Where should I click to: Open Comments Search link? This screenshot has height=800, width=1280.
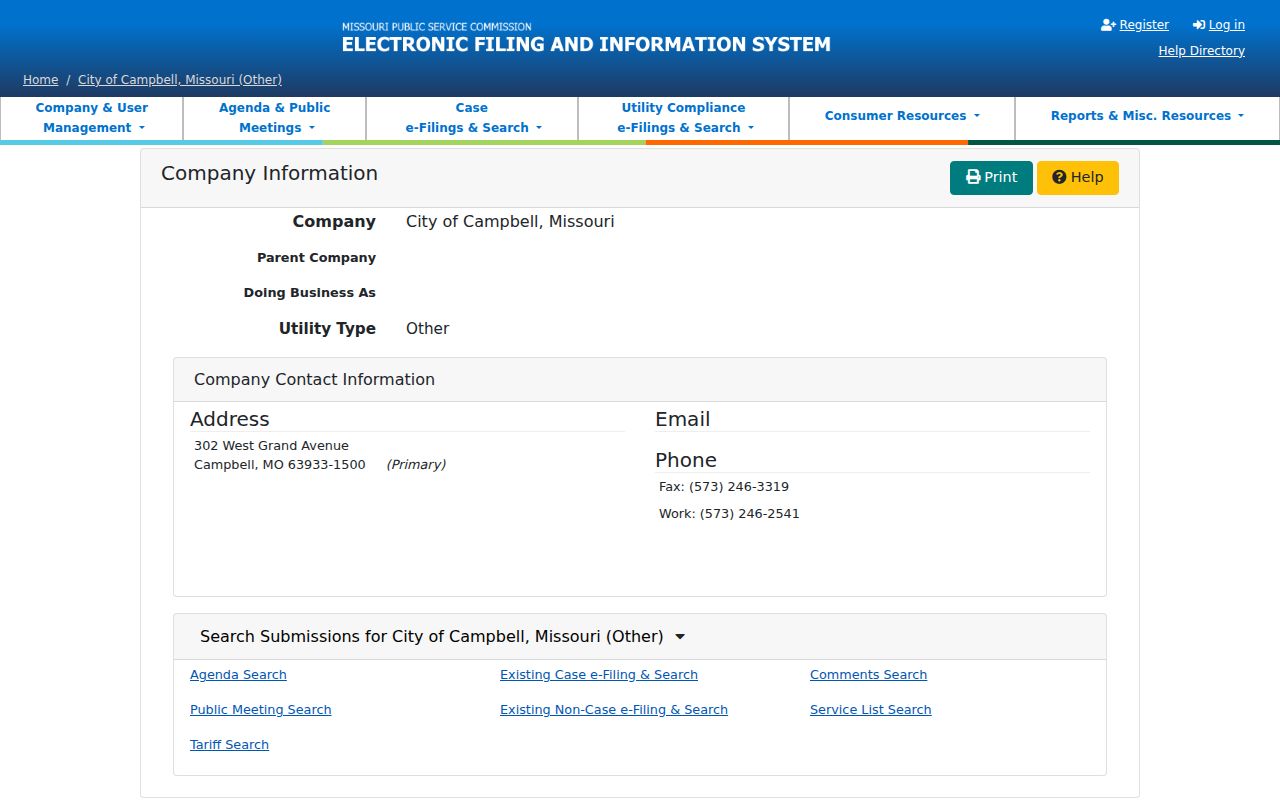click(x=868, y=675)
